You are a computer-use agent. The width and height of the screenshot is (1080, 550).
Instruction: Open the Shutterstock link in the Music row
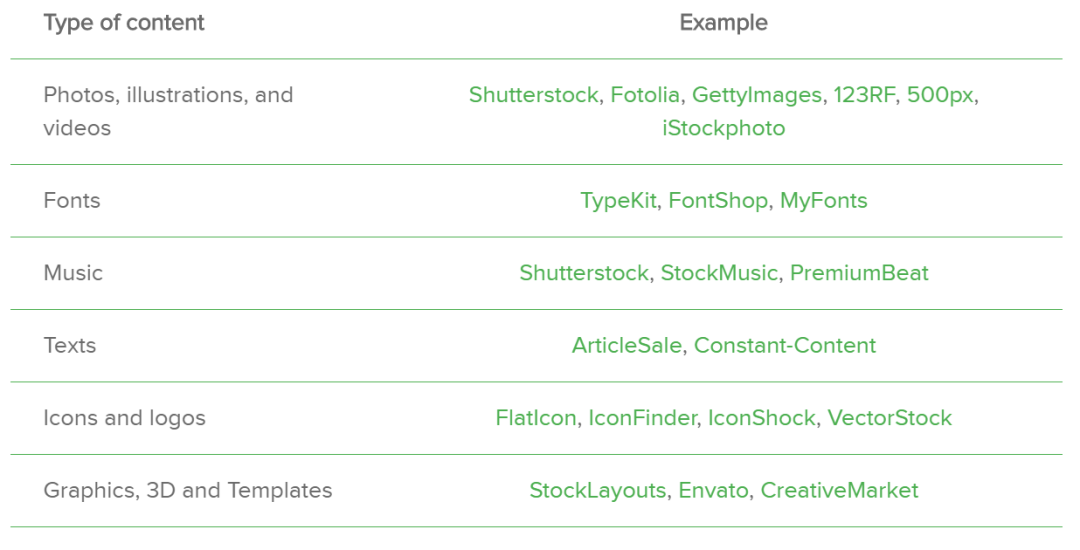pyautogui.click(x=583, y=273)
